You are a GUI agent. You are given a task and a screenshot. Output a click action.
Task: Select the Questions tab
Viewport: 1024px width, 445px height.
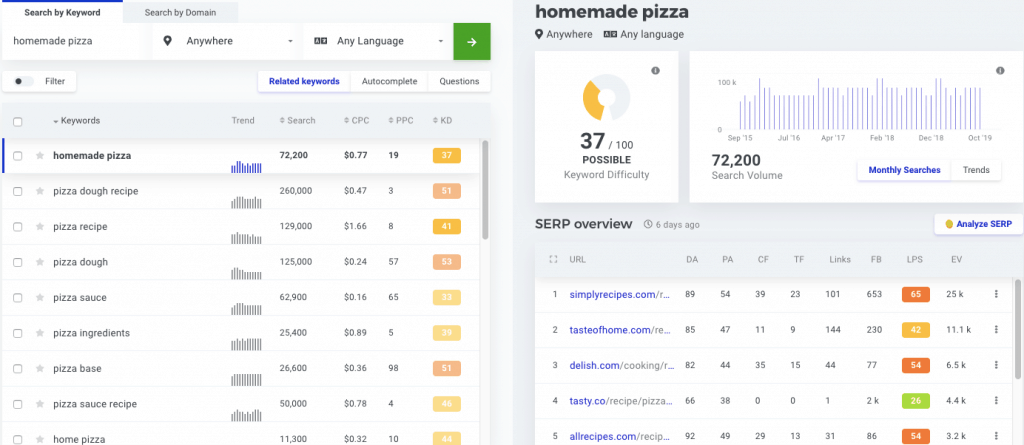tap(459, 82)
